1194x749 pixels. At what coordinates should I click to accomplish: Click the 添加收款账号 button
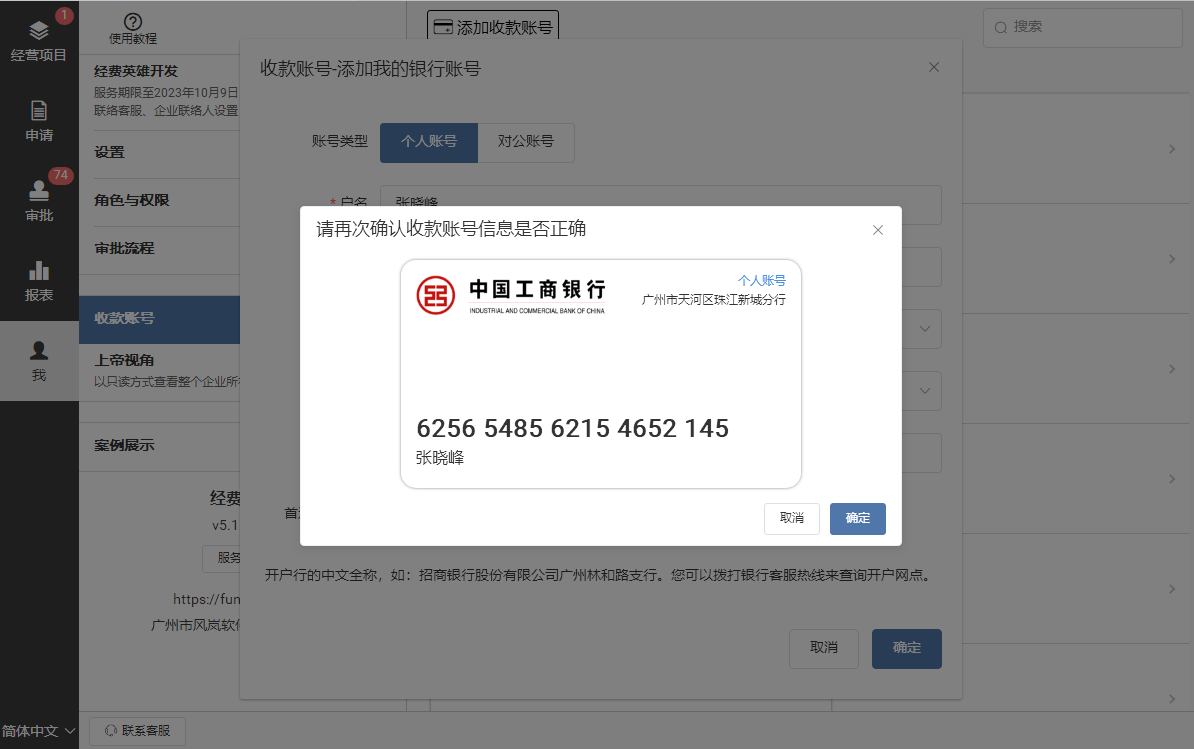pyautogui.click(x=493, y=27)
